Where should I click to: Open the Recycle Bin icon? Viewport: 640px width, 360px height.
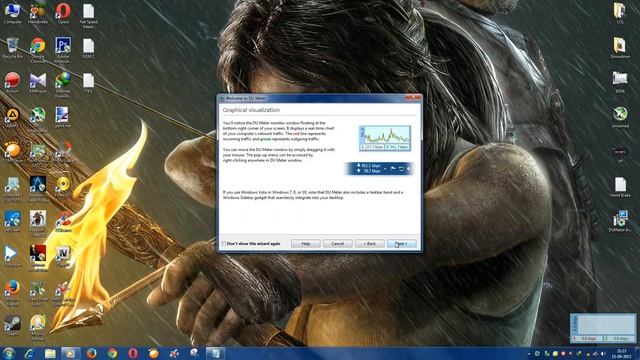coord(12,48)
